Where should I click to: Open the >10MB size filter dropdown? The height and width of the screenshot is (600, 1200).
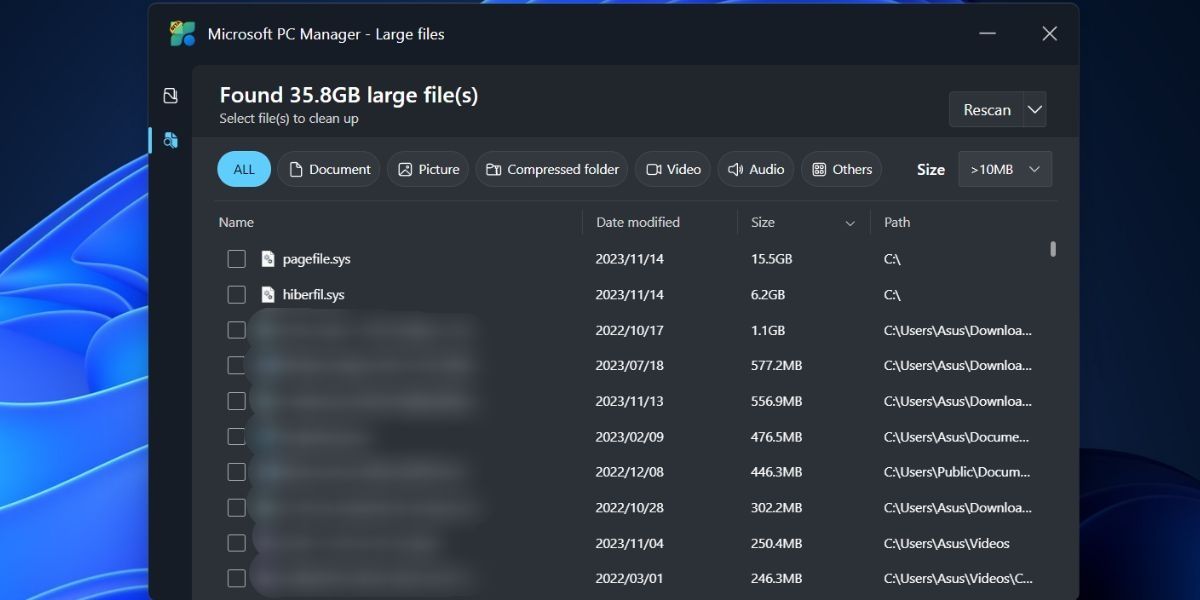pyautogui.click(x=1005, y=169)
